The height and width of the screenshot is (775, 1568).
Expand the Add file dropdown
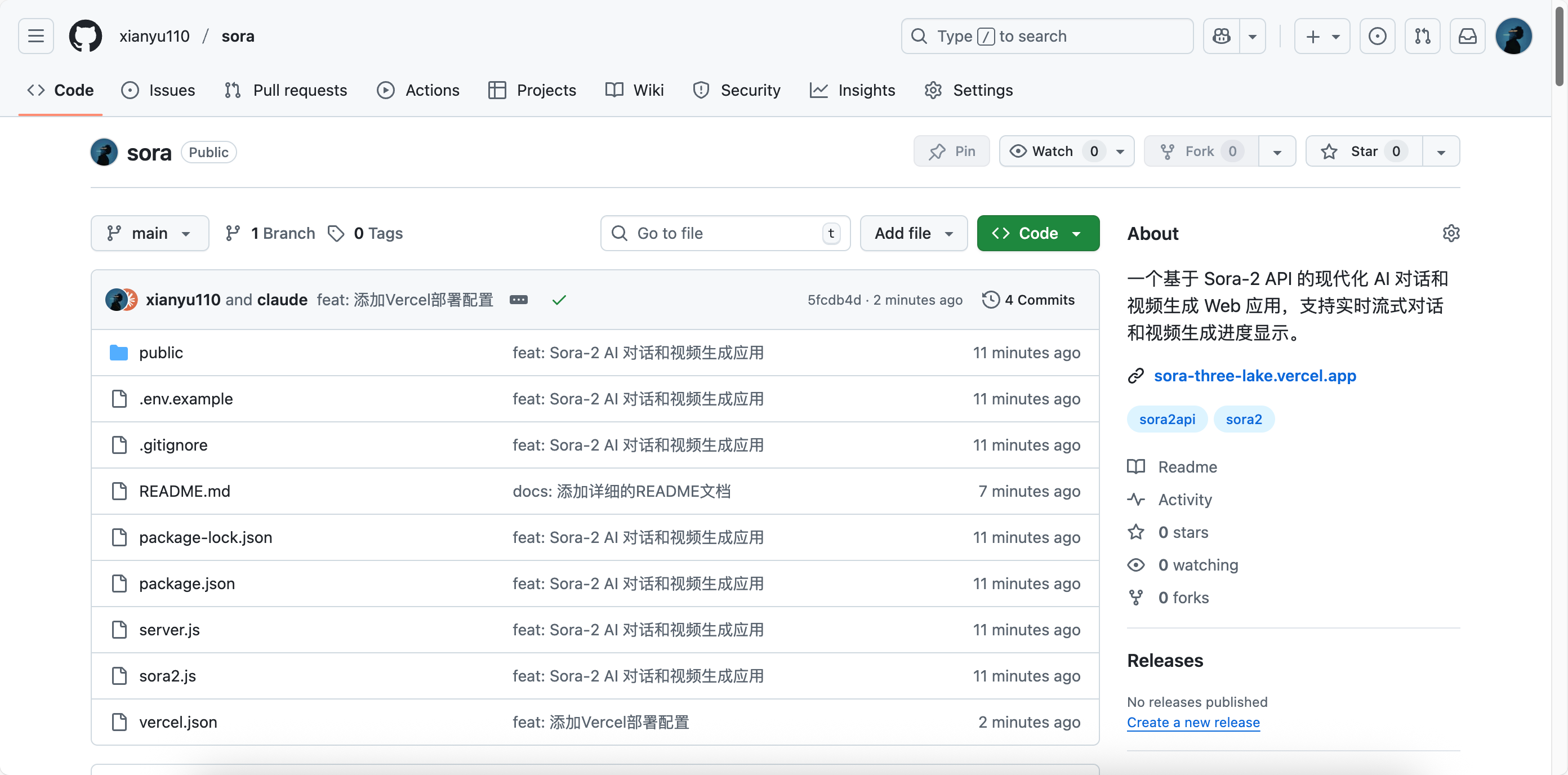(x=913, y=233)
